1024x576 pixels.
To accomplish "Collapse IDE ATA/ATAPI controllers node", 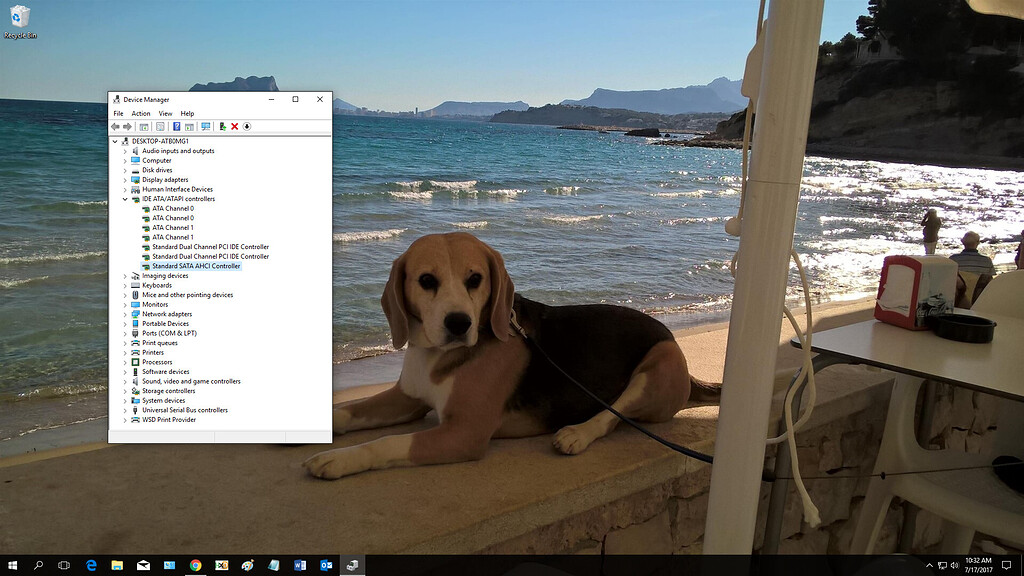I will [x=125, y=199].
